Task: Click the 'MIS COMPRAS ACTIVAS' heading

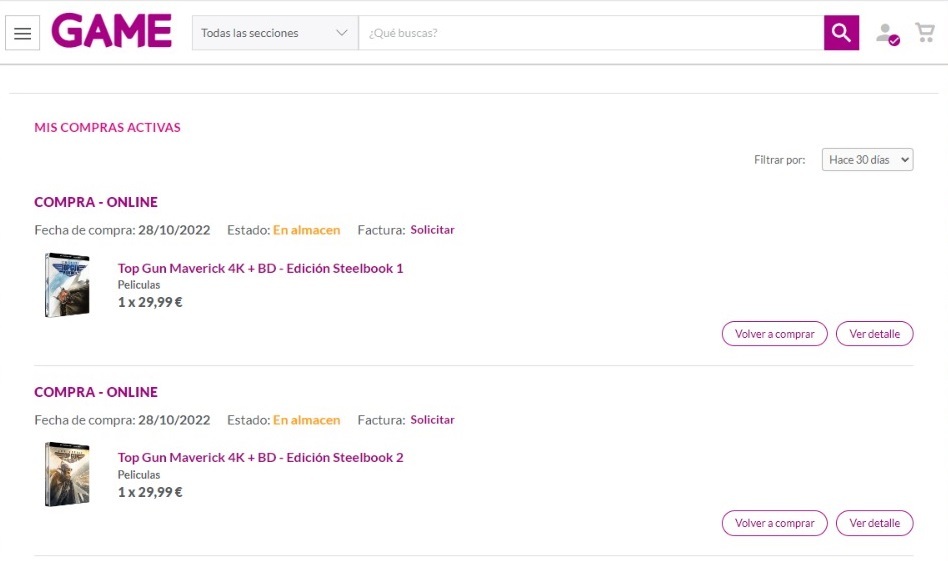Action: (108, 128)
